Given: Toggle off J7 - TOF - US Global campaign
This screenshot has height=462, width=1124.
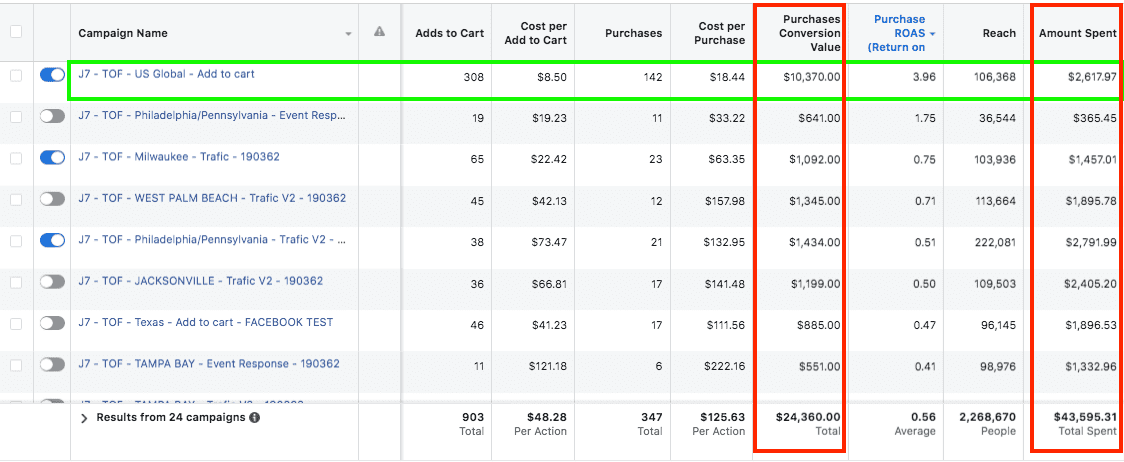Looking at the screenshot, I should click(x=52, y=75).
